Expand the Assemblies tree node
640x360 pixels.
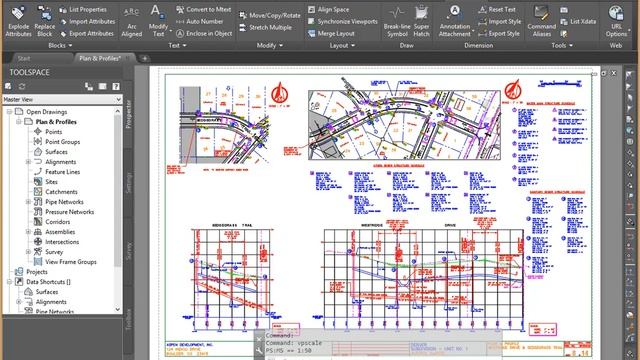pos(28,232)
